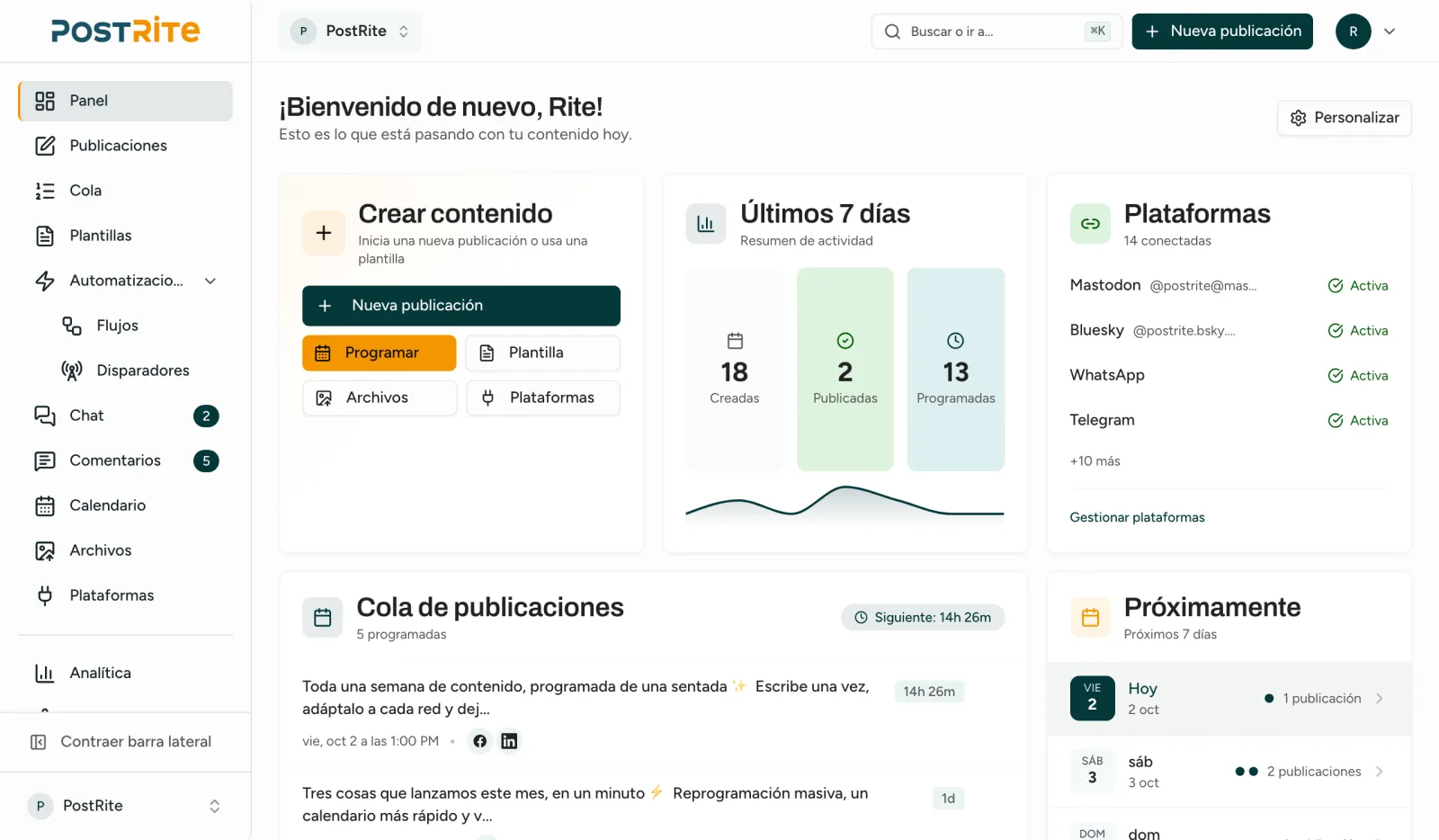Image resolution: width=1439 pixels, height=840 pixels.
Task: Click the Chat icon in sidebar
Action: [x=45, y=416]
